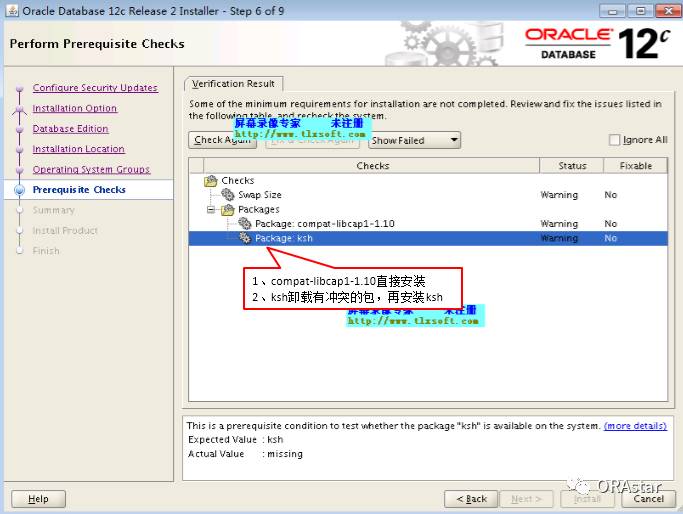Click the compat-libcap1-1.10 package gear icon
Viewport: 683px width, 514px height.
pos(245,223)
